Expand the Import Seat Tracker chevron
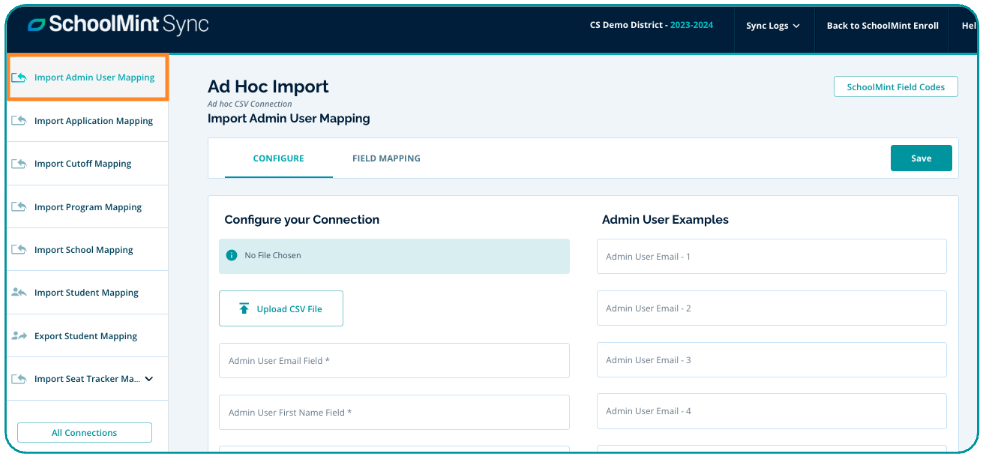This screenshot has width=986, height=457. pos(149,379)
